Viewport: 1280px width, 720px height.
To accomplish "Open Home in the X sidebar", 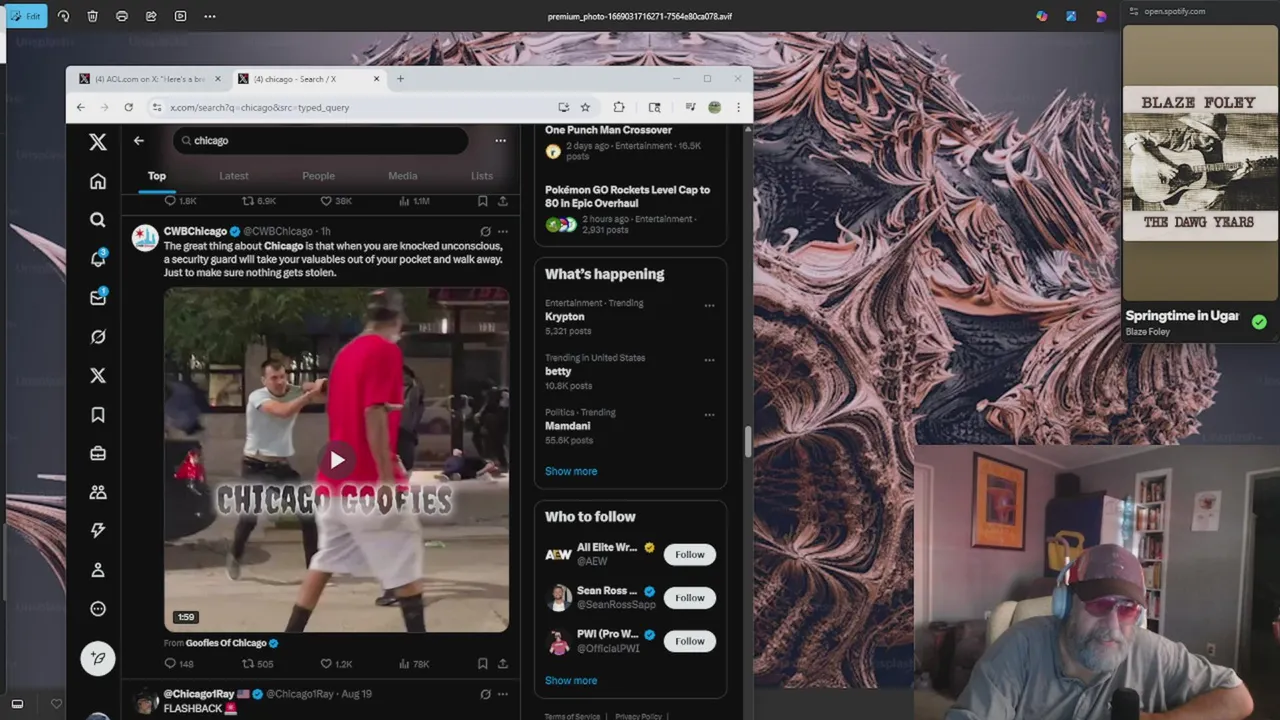I will 98,181.
